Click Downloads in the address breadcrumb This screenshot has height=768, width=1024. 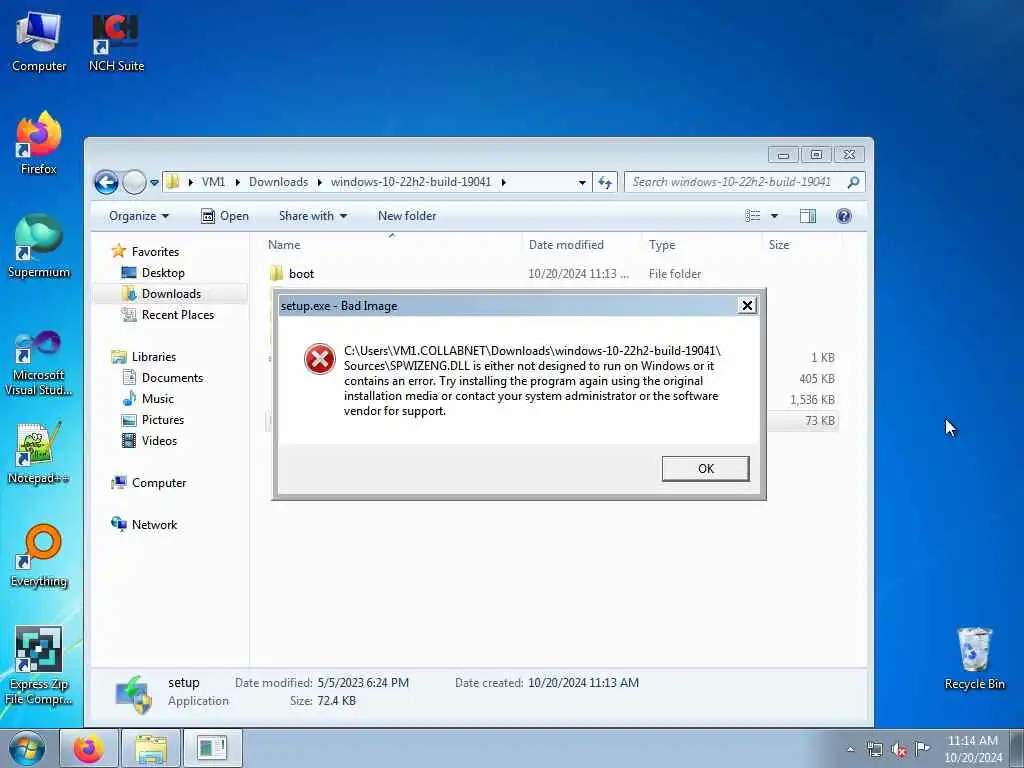pos(278,182)
